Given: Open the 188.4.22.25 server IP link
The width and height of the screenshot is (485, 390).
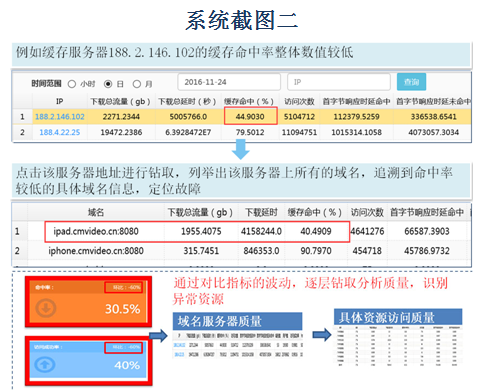Looking at the screenshot, I should click(60, 132).
